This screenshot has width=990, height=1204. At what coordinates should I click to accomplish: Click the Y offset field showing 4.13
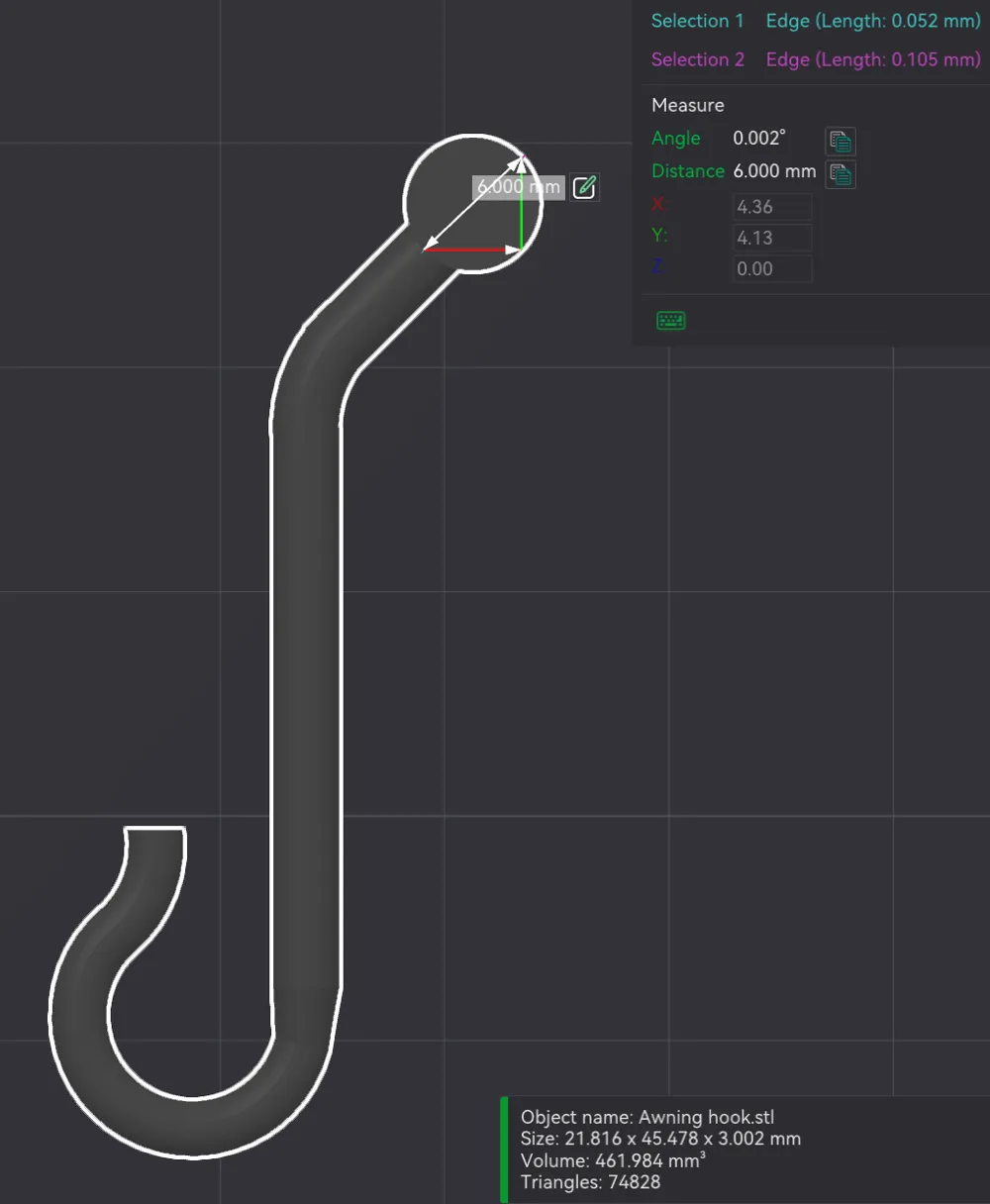771,237
